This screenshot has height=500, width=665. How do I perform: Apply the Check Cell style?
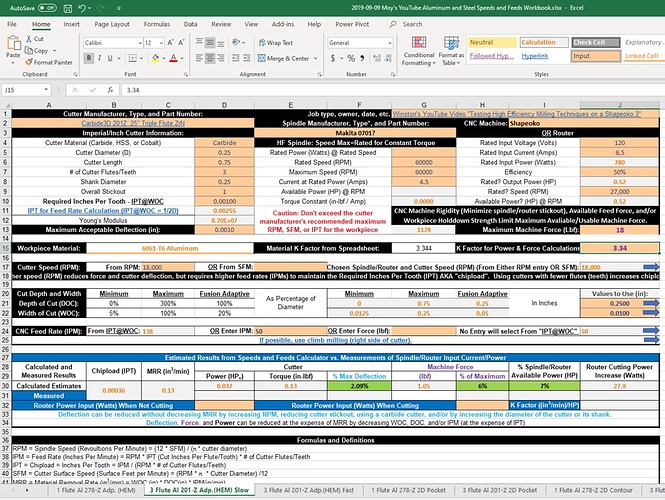[x=595, y=42]
